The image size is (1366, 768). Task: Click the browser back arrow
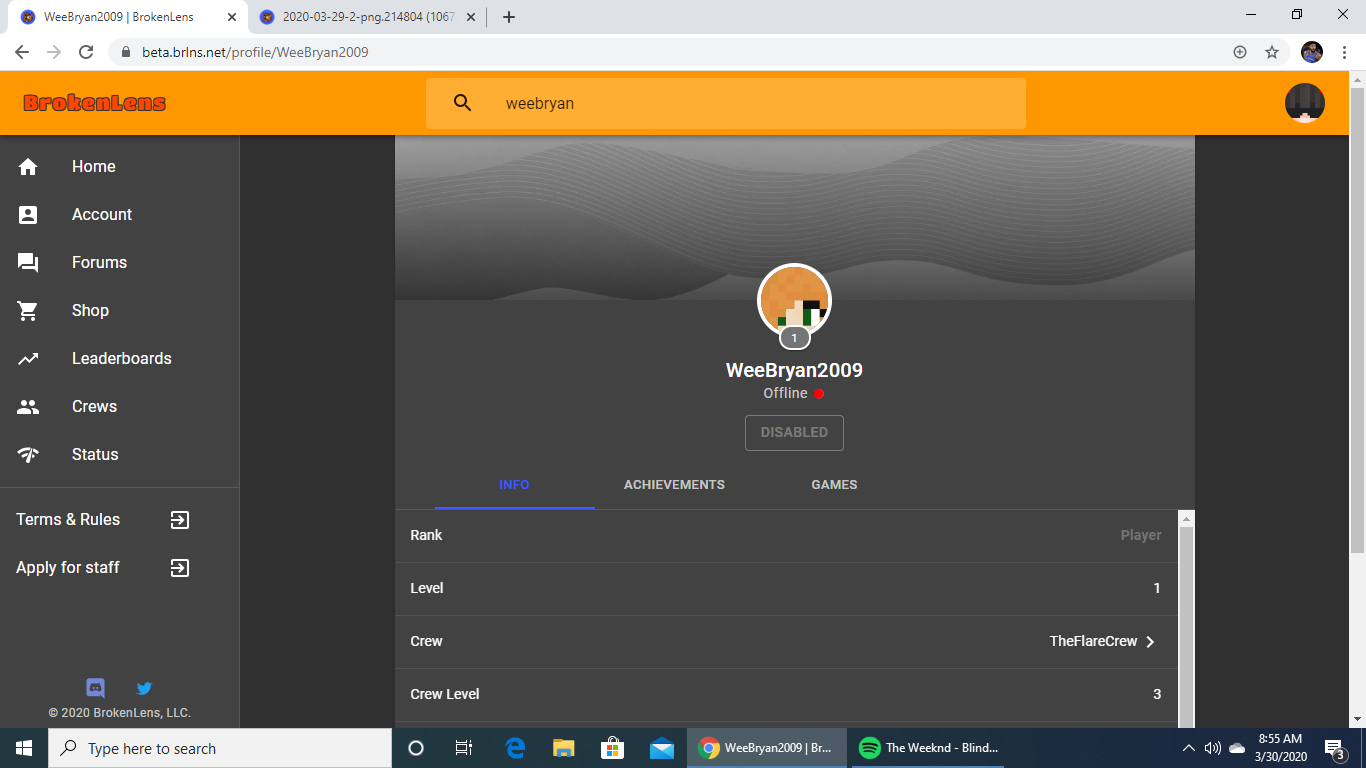[x=22, y=52]
